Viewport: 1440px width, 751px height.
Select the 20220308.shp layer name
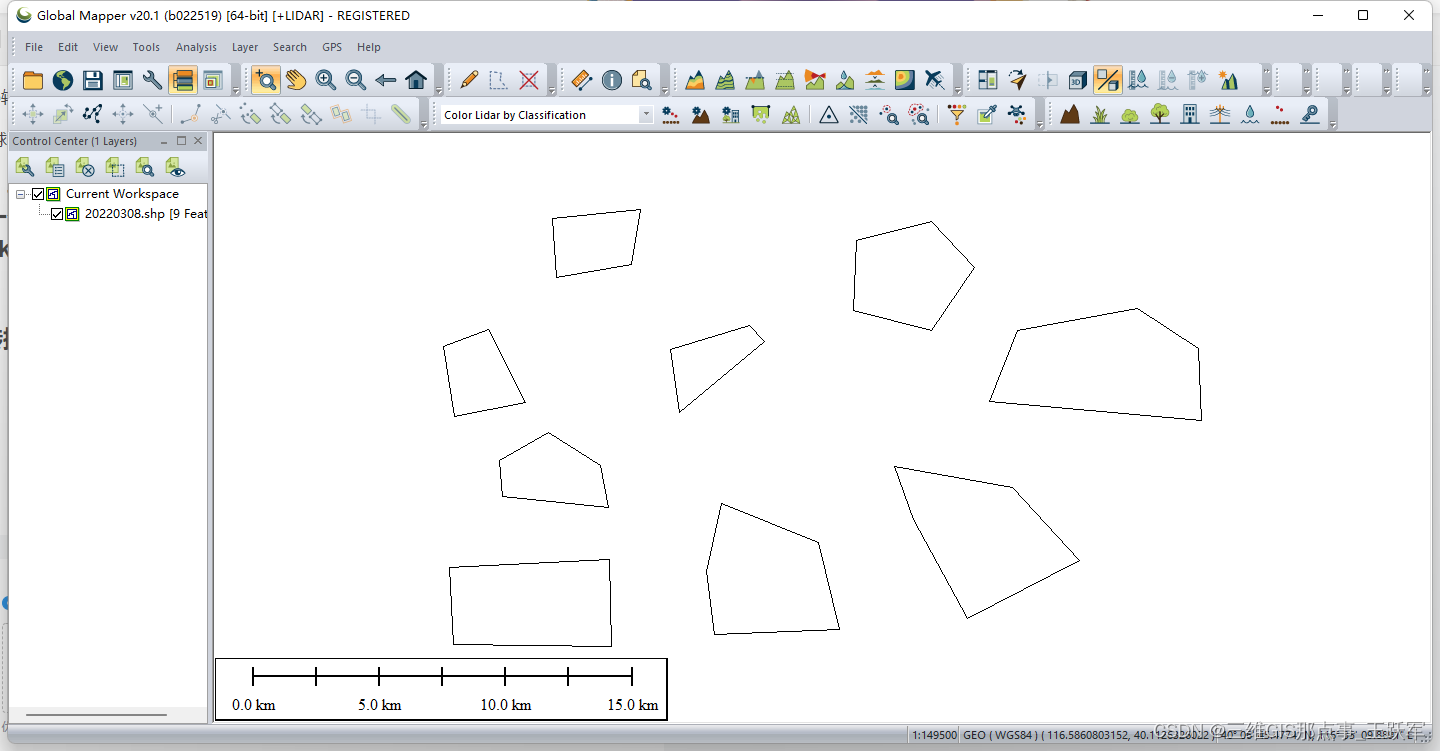pos(125,214)
